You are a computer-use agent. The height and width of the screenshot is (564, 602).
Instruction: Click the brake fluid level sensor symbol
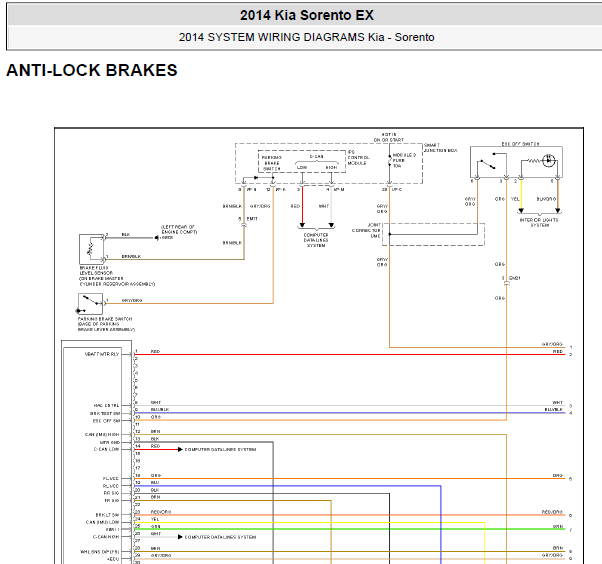91,248
